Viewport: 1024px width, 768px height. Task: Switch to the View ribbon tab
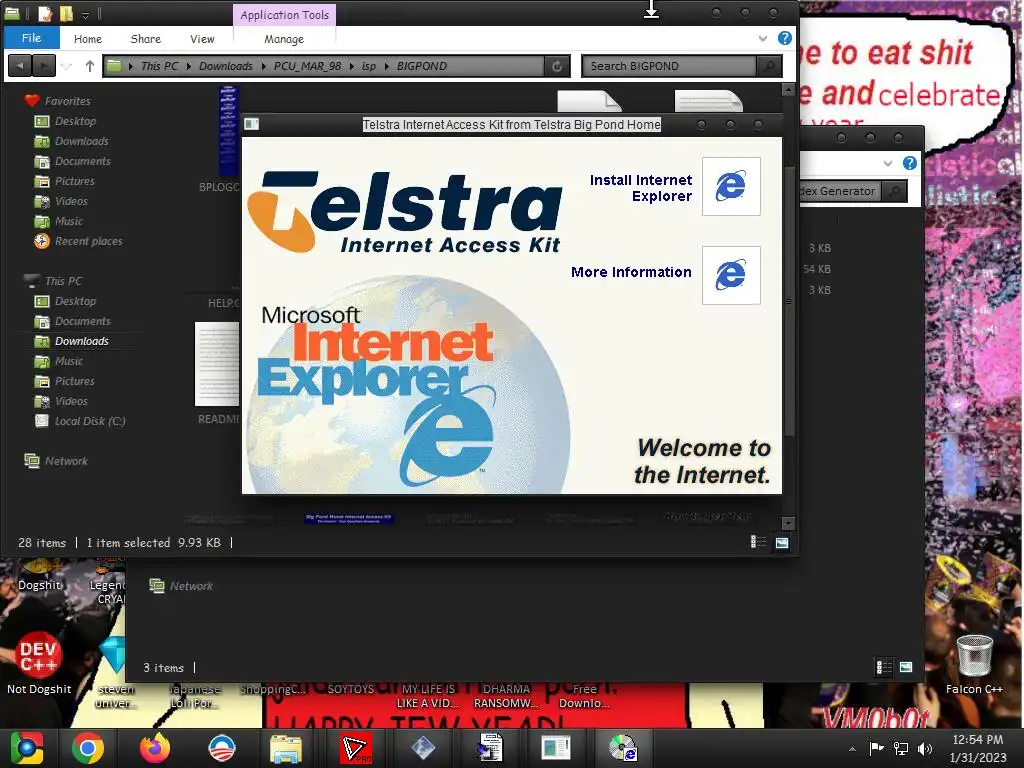click(x=202, y=39)
